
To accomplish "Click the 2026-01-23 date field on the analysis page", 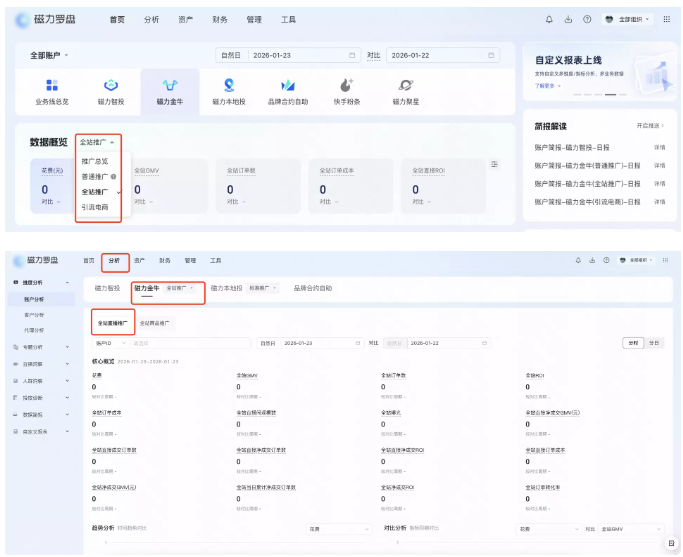I will click(310, 343).
